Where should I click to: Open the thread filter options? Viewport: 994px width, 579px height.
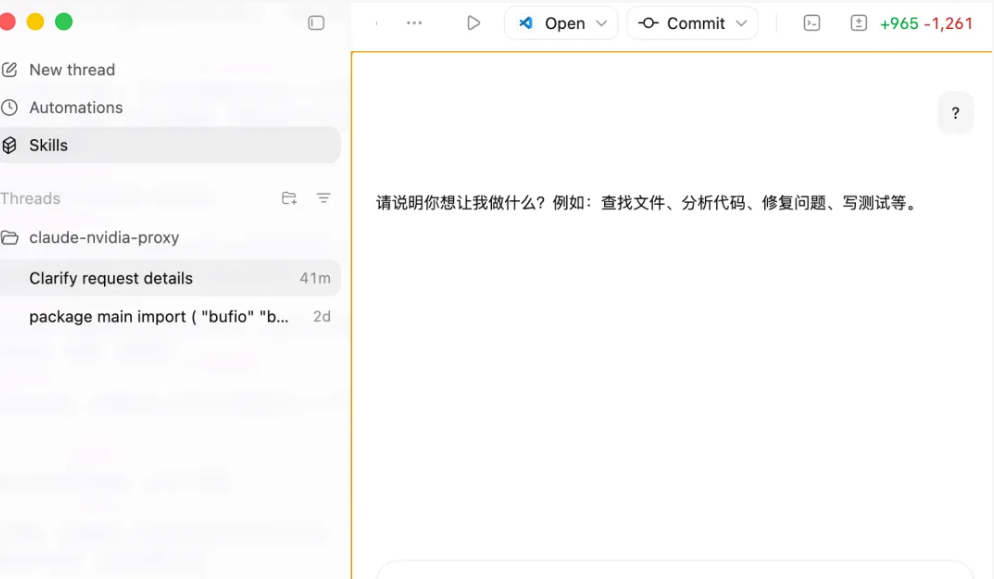coord(323,198)
